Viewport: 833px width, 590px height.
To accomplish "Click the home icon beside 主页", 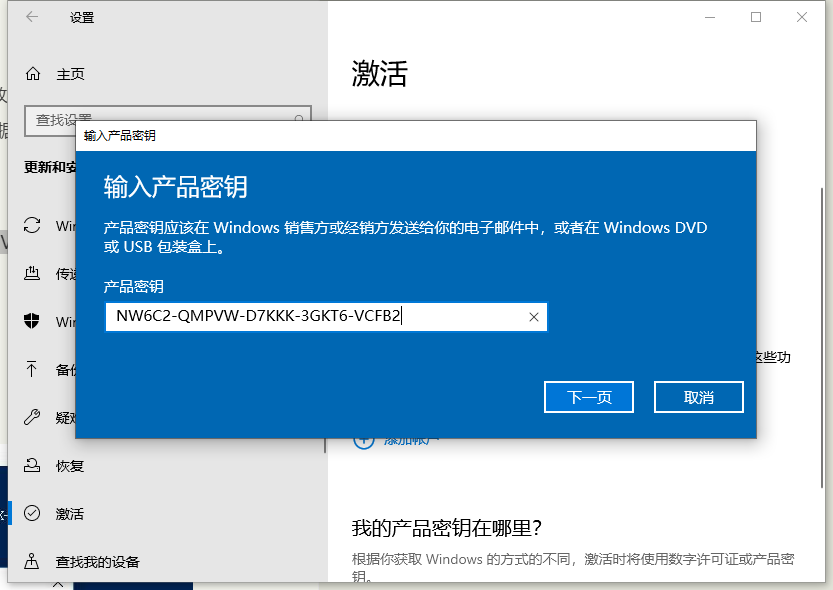I will click(33, 74).
